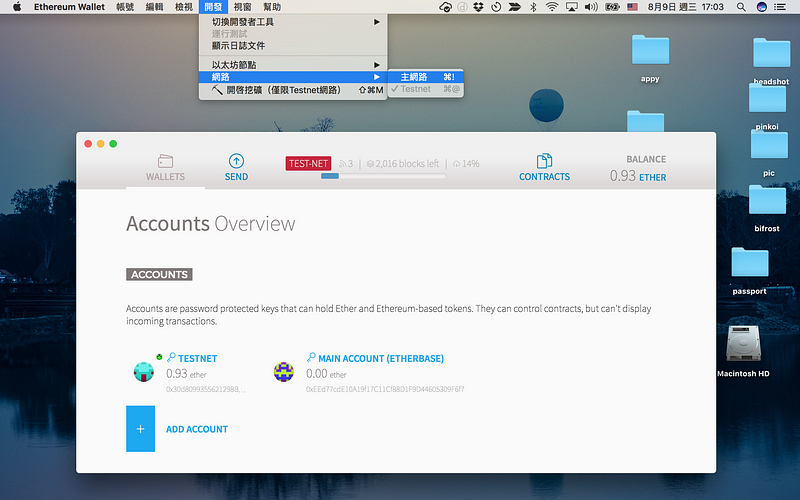Open the Wallets tab icon

pos(166,161)
